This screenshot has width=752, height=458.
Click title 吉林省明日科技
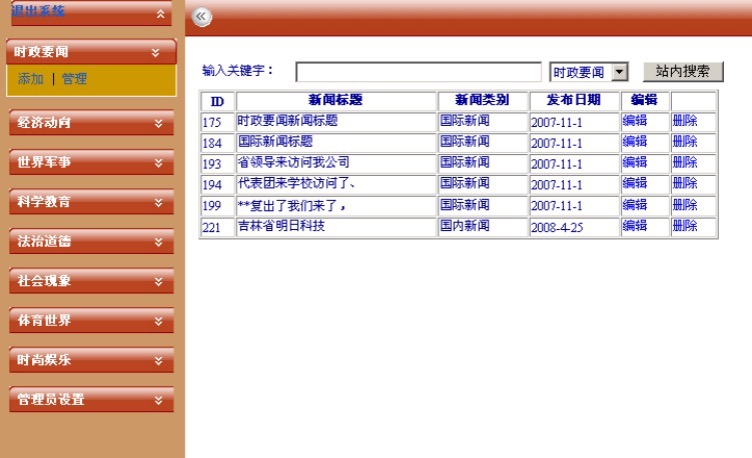[282, 225]
